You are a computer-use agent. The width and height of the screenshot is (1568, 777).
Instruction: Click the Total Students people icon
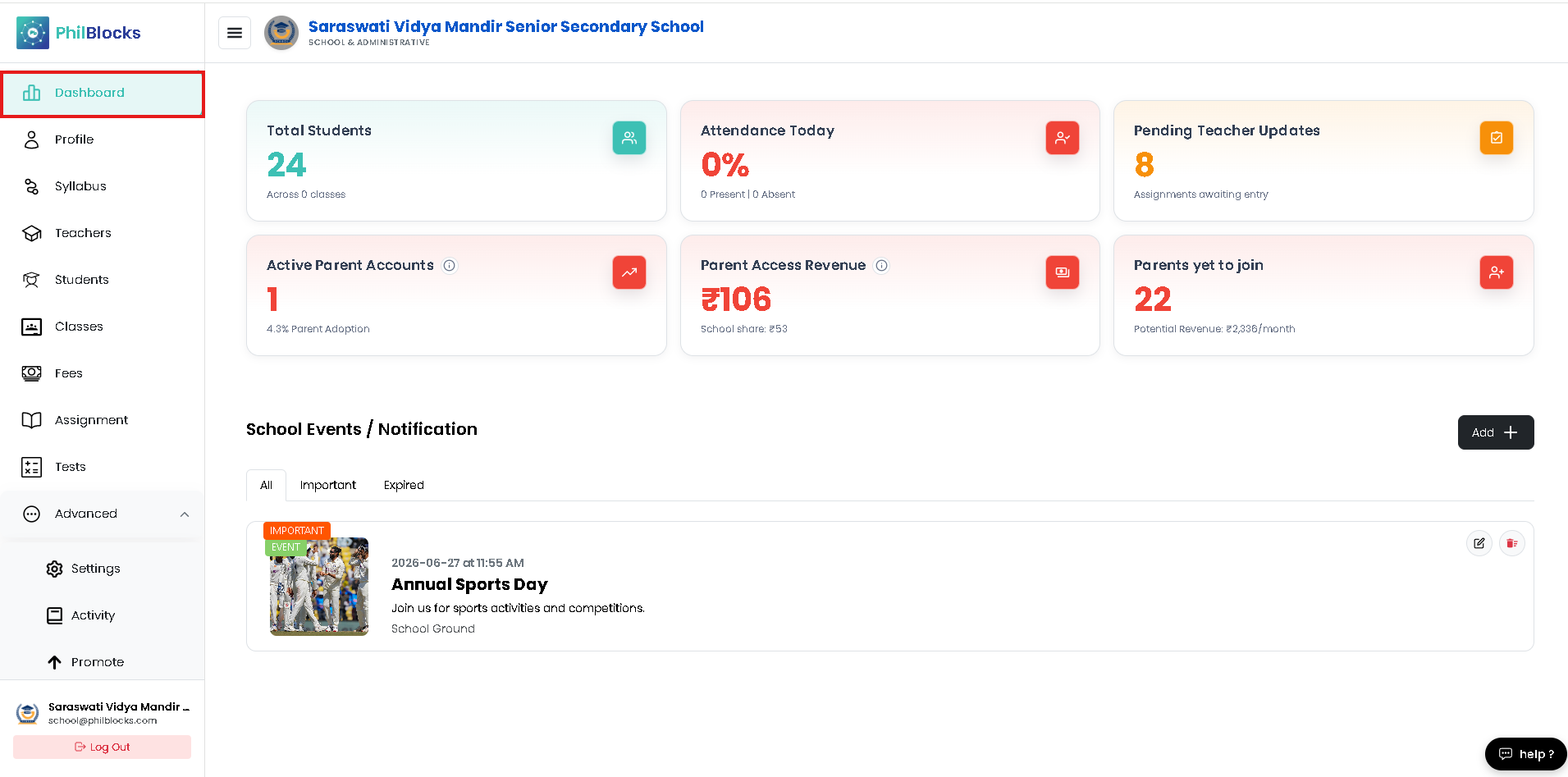pyautogui.click(x=629, y=138)
